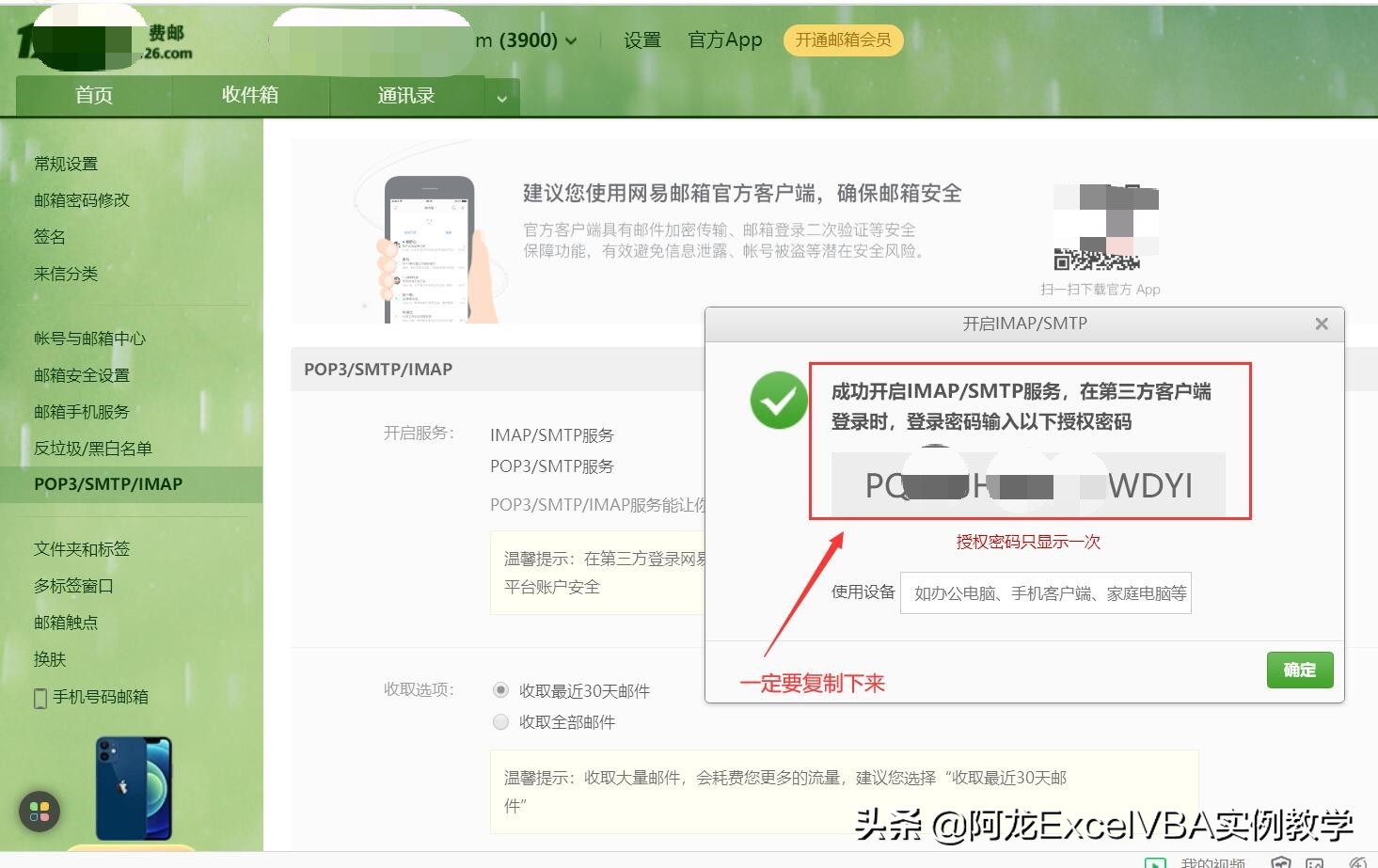
Task: Click the phone icon beside 手机号码邮箱
Action: tap(40, 698)
